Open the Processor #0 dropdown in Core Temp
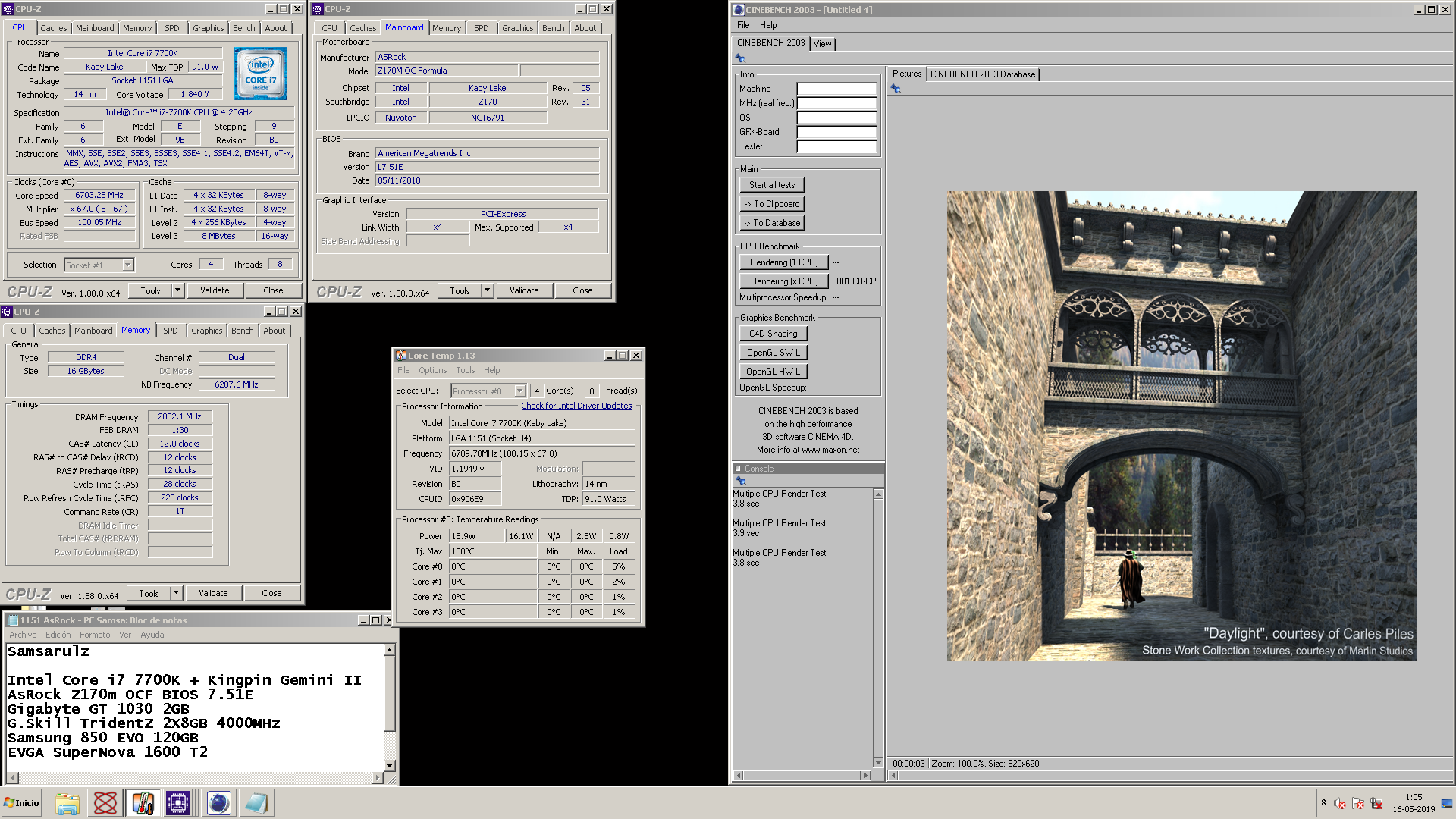1456x819 pixels. coord(519,391)
